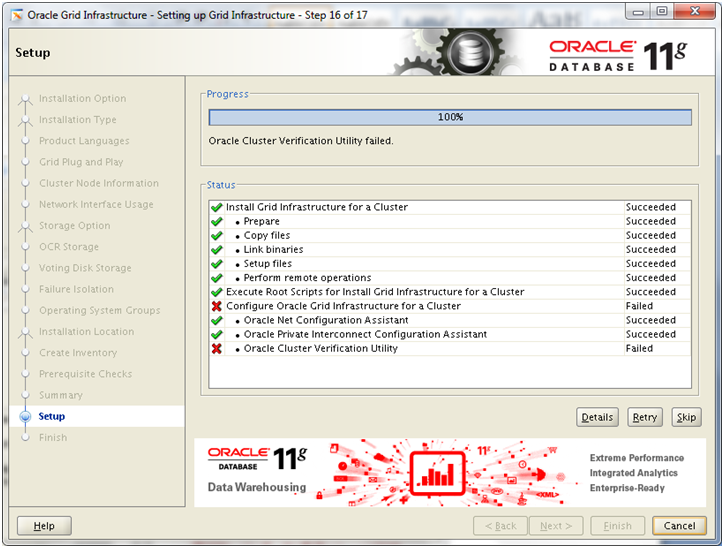Click 'Oracle Cluster Verification Utility' status row text
This screenshot has width=724, height=548.
(x=320, y=349)
